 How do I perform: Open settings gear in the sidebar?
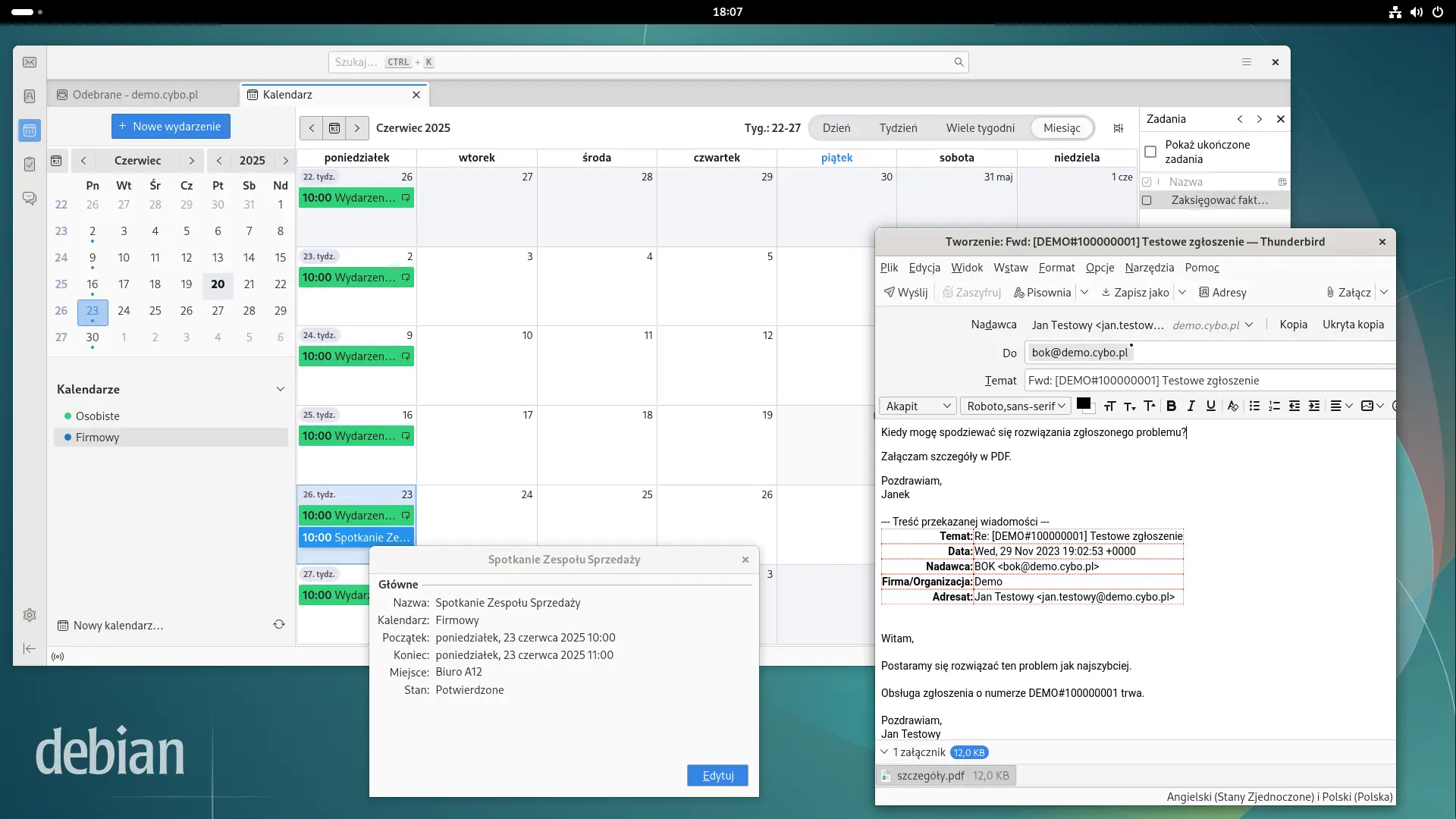pos(30,615)
